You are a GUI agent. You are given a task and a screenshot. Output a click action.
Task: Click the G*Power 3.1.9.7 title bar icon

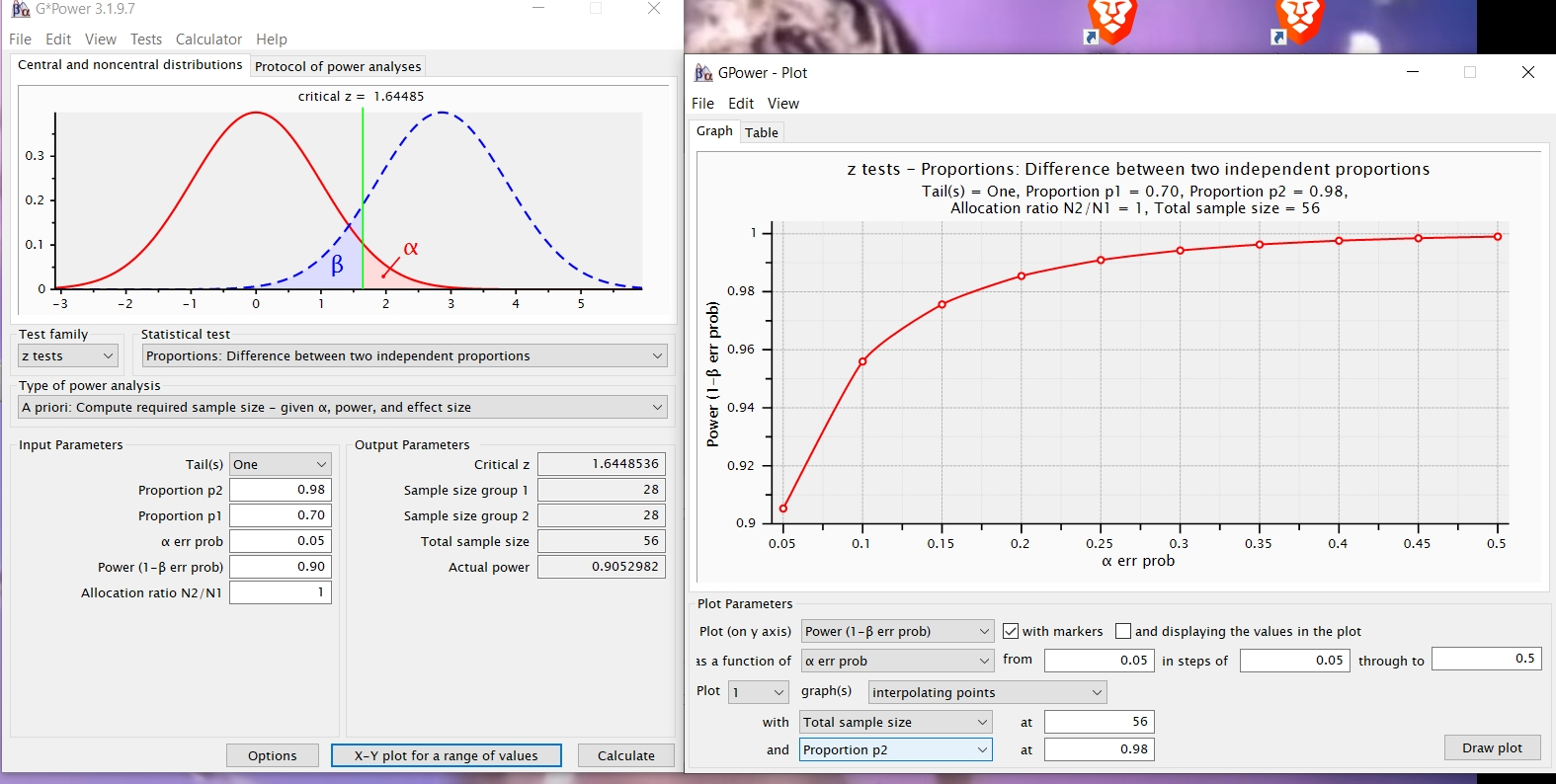[20, 9]
